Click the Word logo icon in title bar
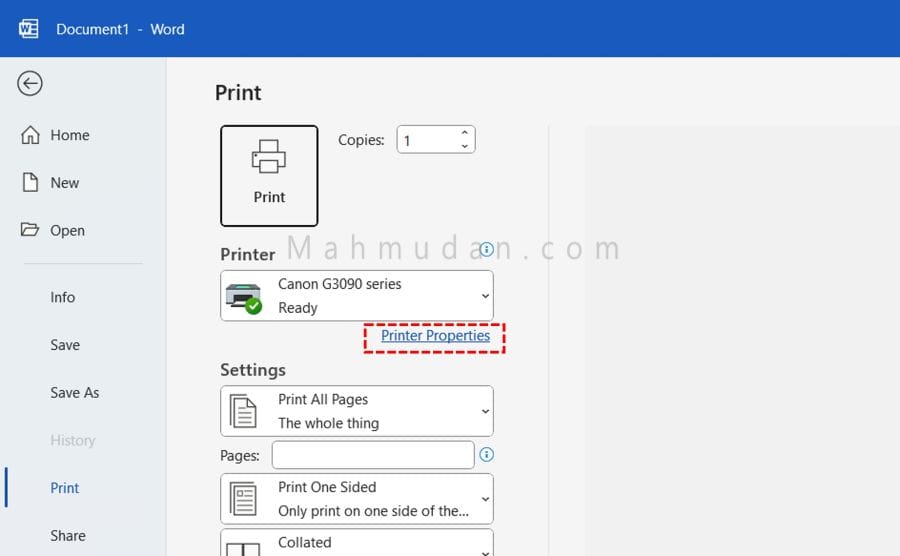Image resolution: width=900 pixels, height=556 pixels. (x=29, y=29)
